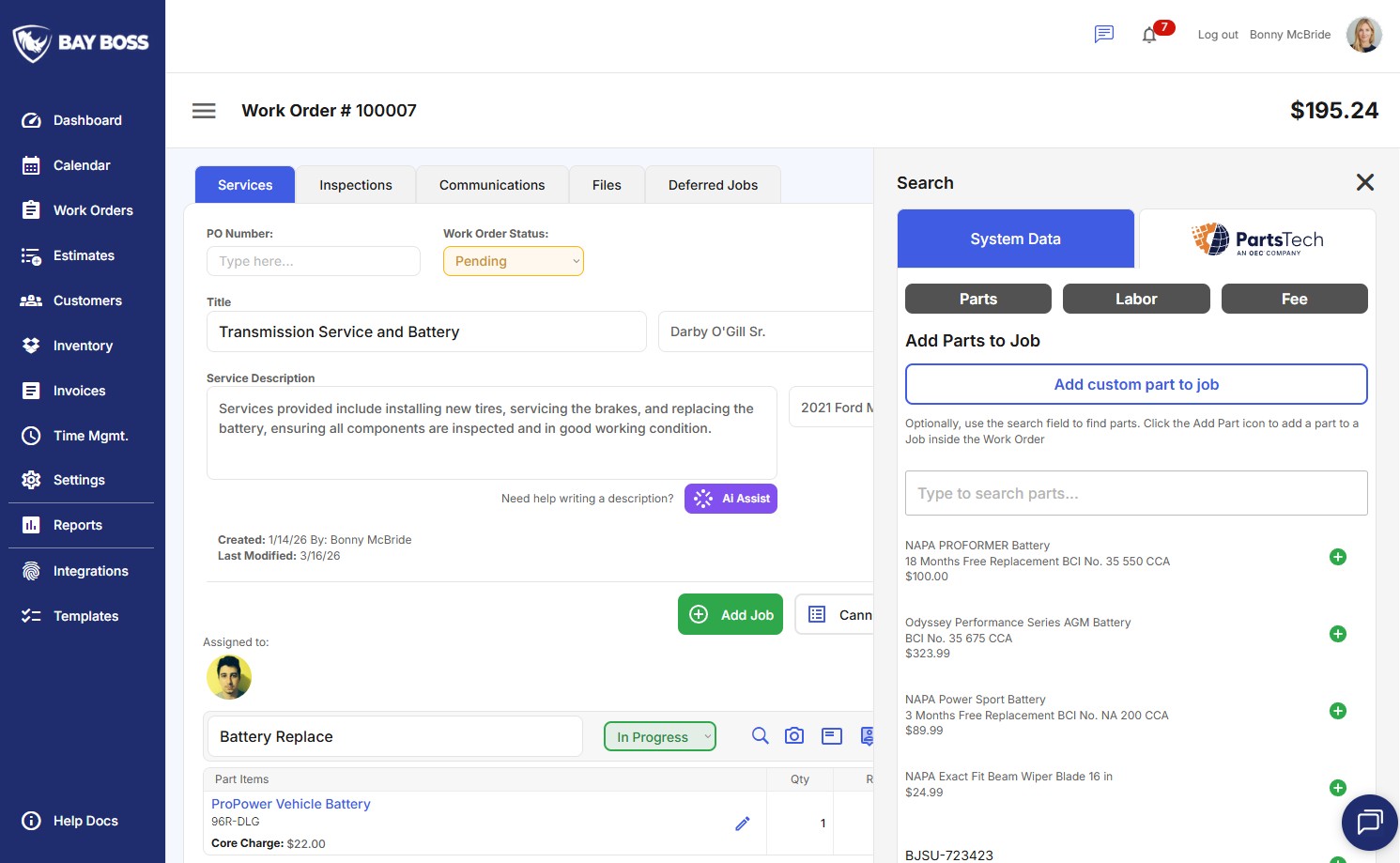Open notifications bell with 7 alerts
This screenshot has width=1400, height=863.
[x=1148, y=35]
